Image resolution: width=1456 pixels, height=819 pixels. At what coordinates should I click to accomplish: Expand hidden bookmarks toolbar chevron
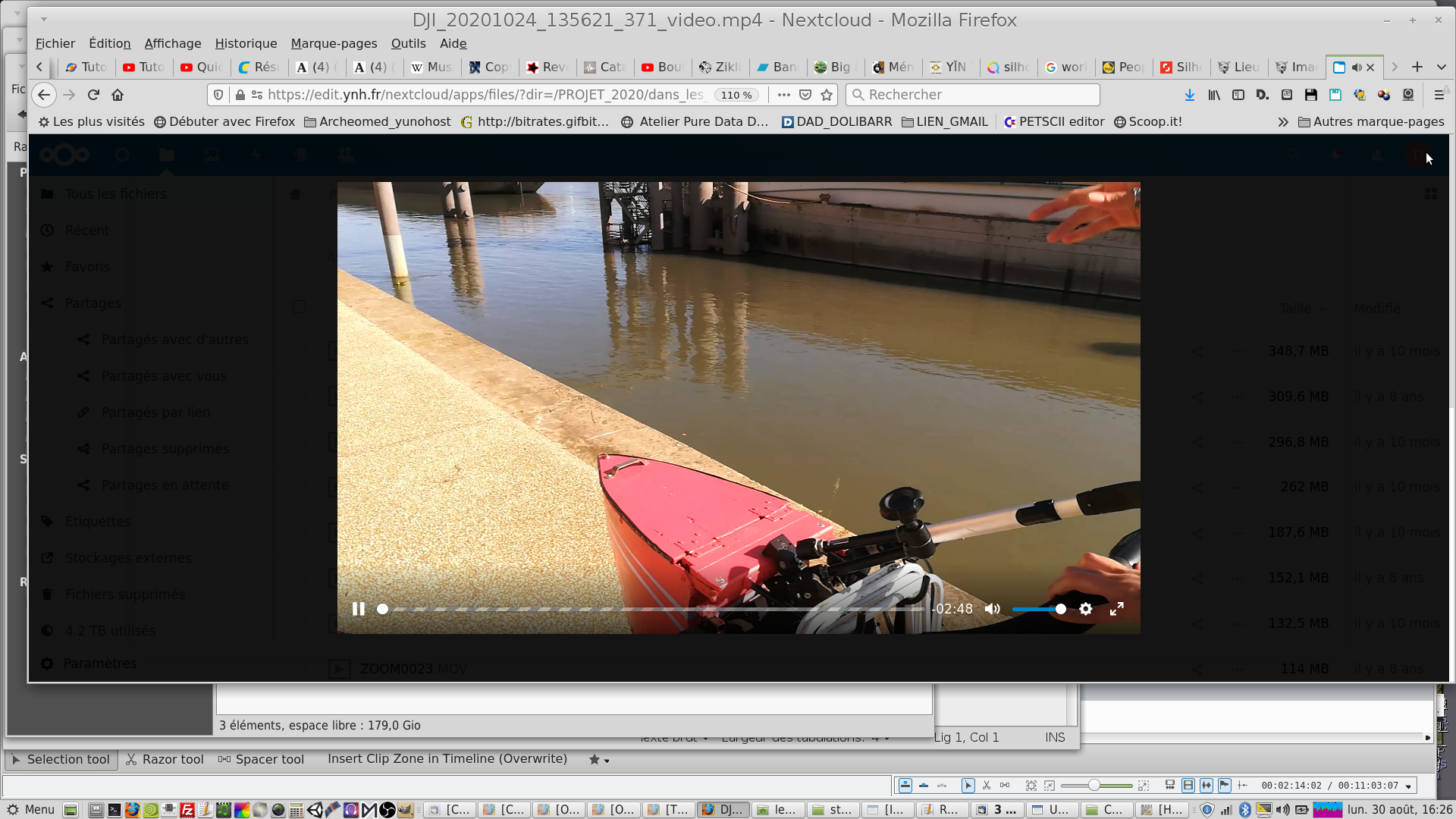point(1283,122)
